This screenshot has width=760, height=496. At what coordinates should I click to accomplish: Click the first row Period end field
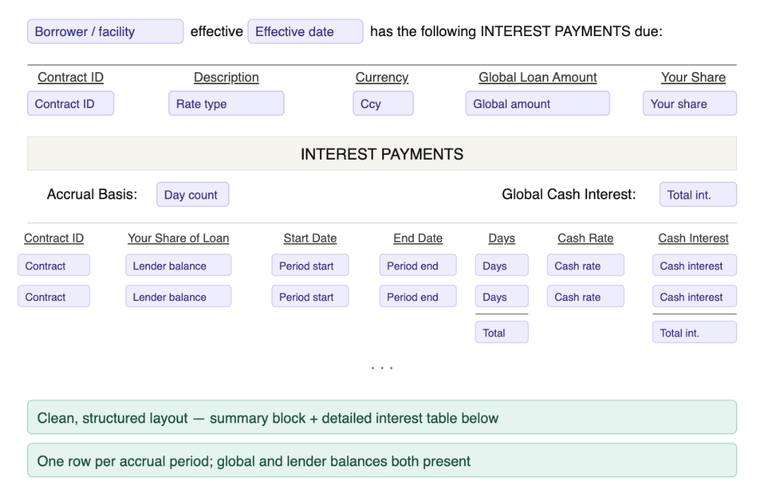[417, 266]
